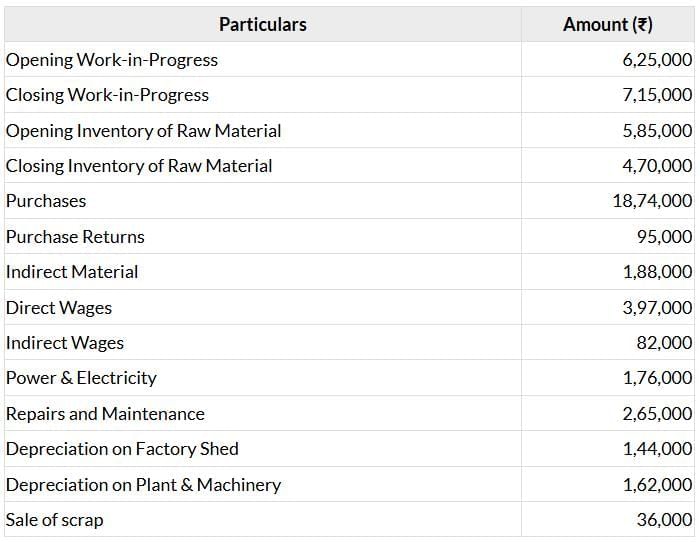Click Closing Inventory of Raw Material label
Viewport: 700px width, 542px height.
click(139, 166)
